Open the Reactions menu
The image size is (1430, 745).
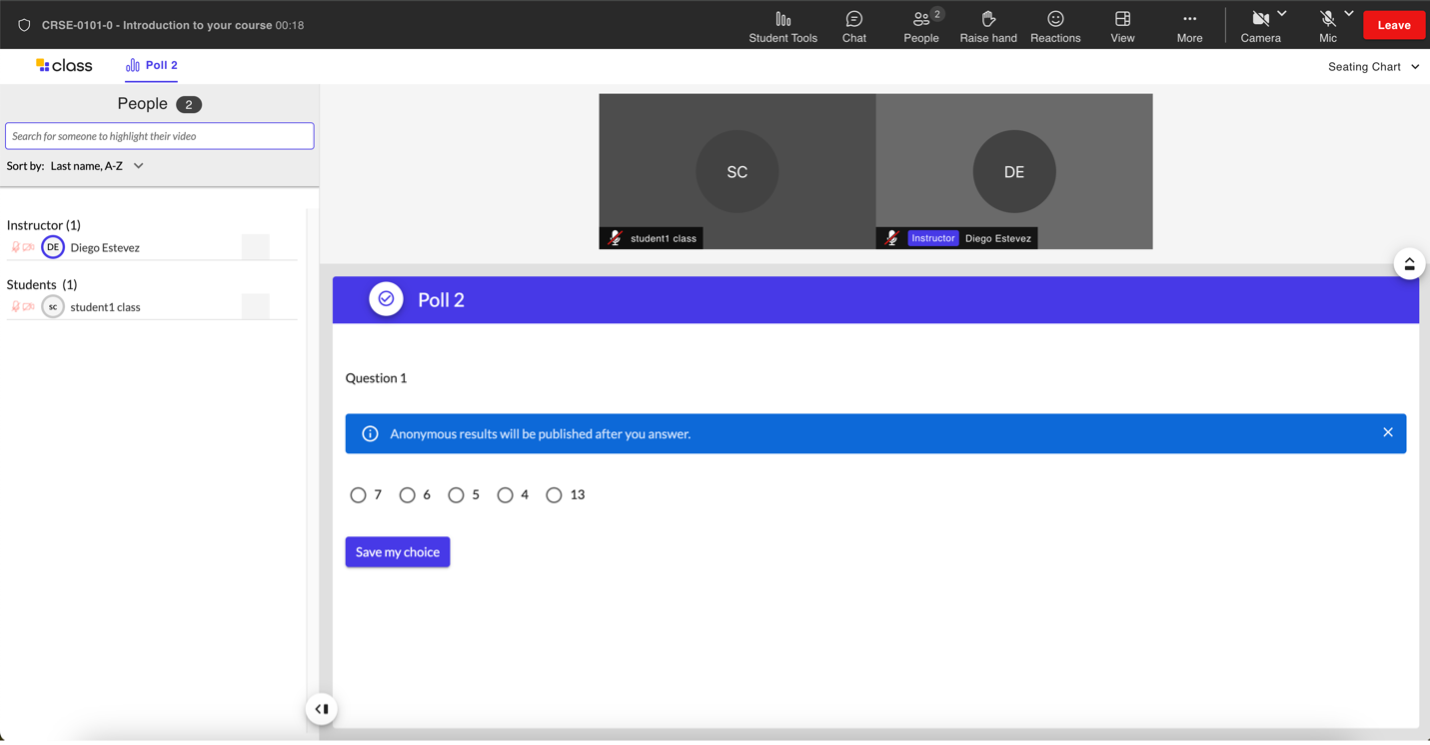1055,26
